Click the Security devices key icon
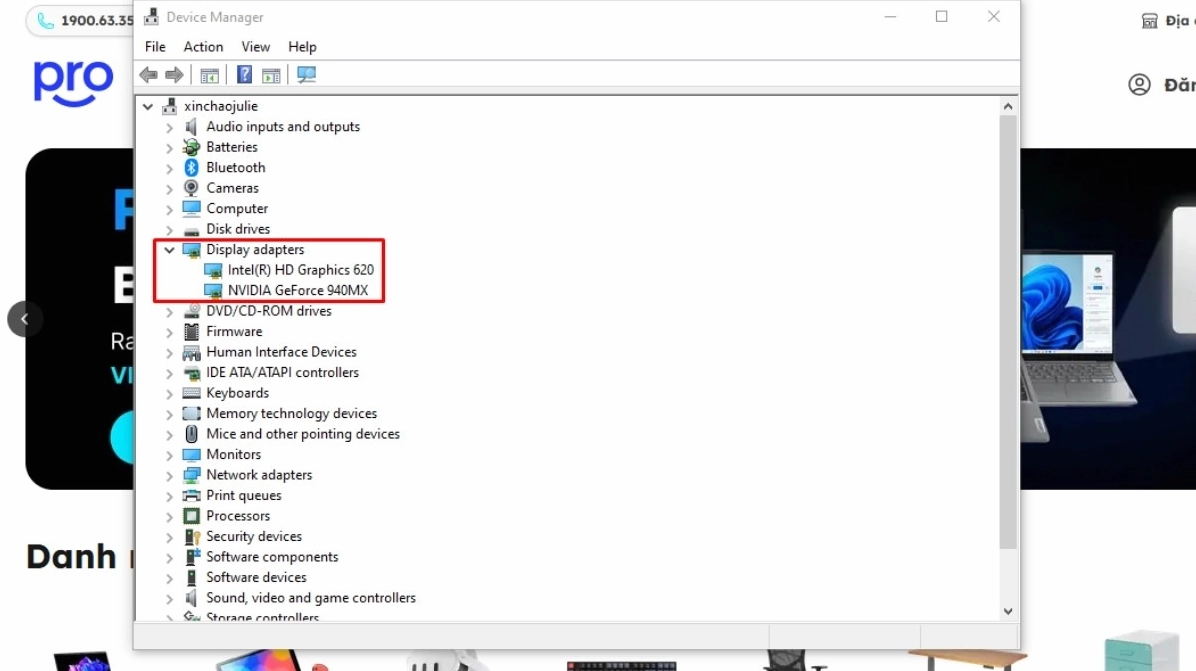Image resolution: width=1196 pixels, height=671 pixels. pyautogui.click(x=192, y=537)
